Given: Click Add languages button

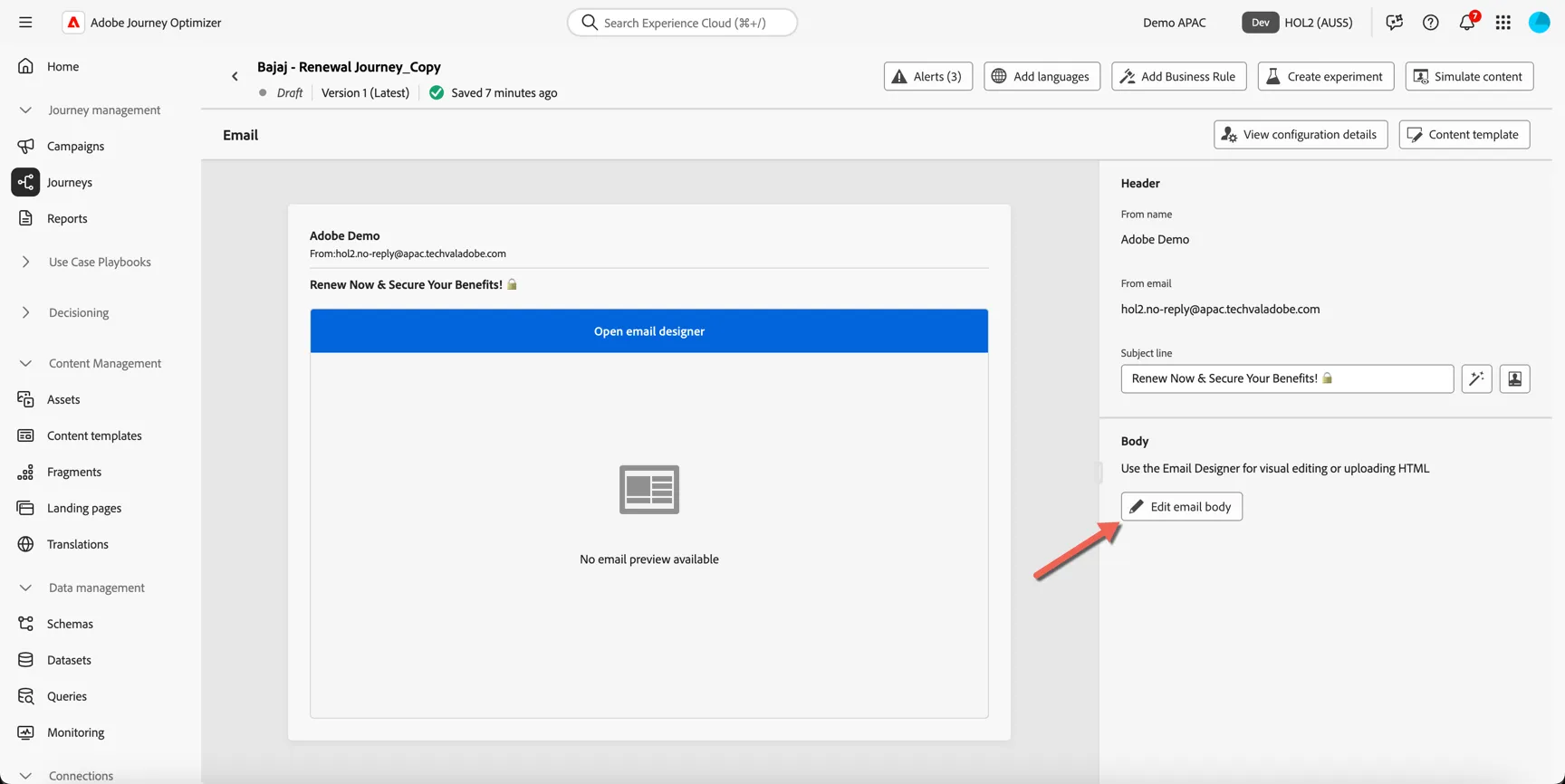Looking at the screenshot, I should (1042, 76).
